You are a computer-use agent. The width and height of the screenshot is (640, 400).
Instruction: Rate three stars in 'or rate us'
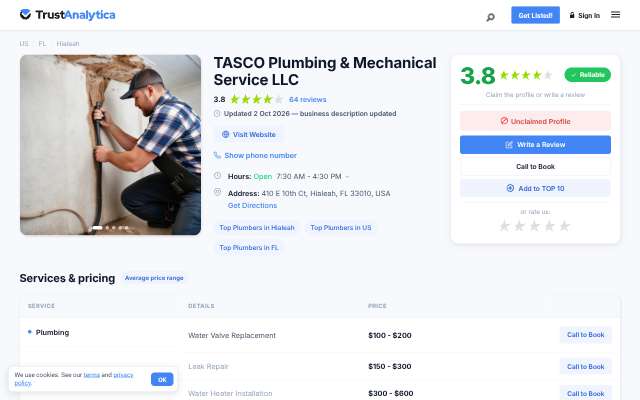[x=534, y=226]
